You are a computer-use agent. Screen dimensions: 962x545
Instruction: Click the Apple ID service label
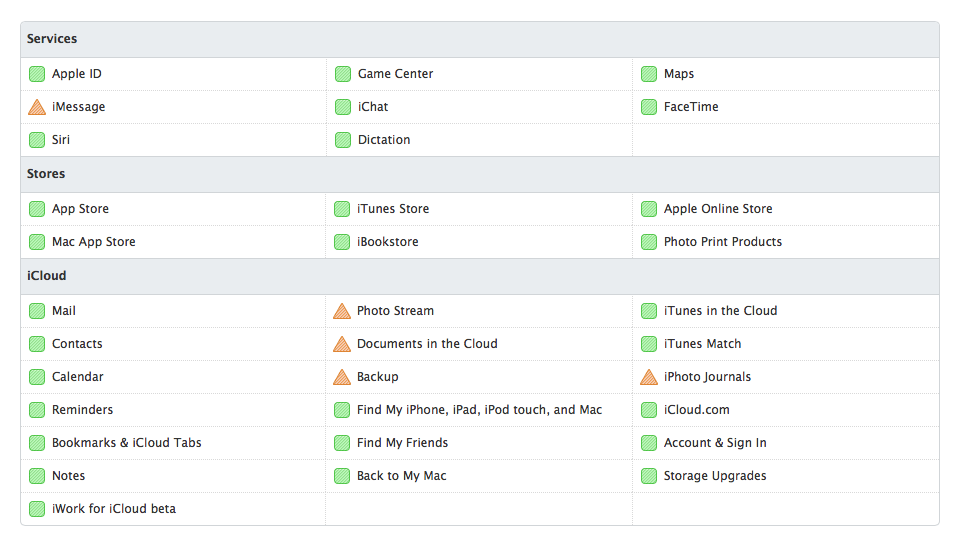[x=77, y=74]
